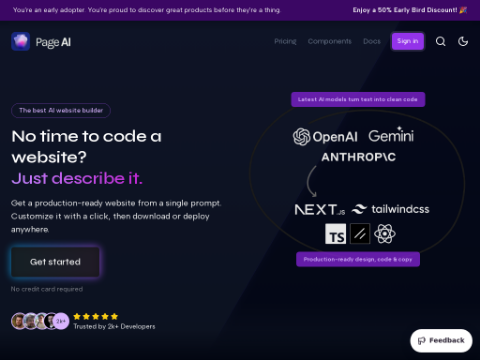Click the Page AI logo icon
The height and width of the screenshot is (360, 480).
(x=21, y=42)
